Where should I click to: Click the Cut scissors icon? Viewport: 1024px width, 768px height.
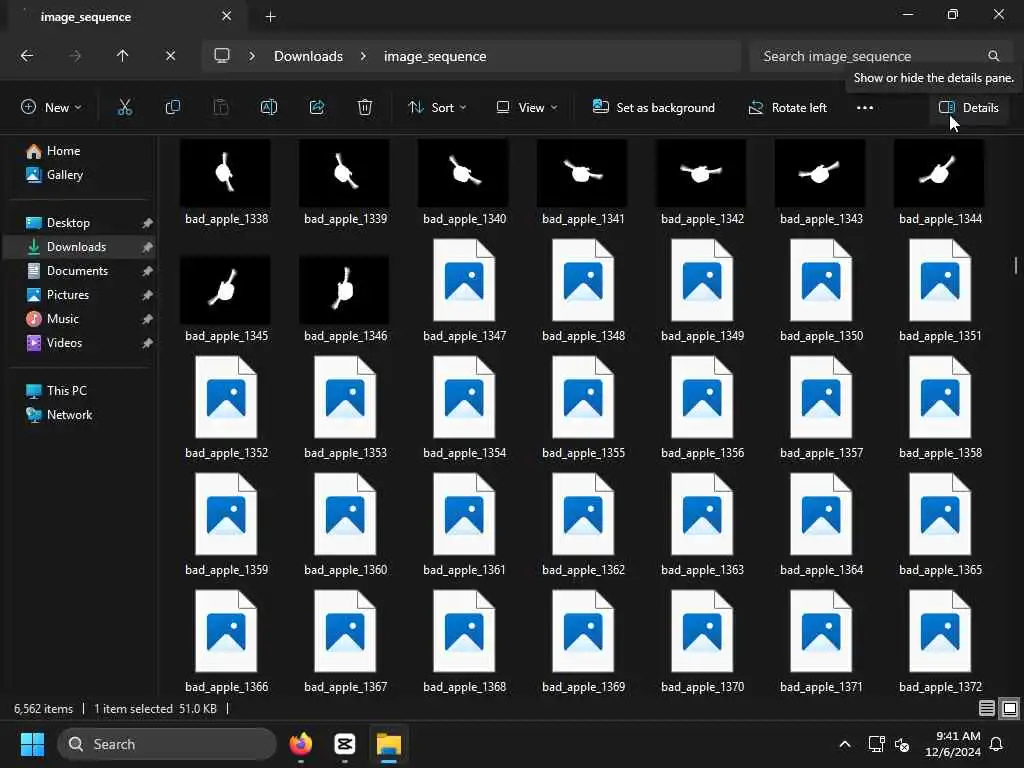124,108
